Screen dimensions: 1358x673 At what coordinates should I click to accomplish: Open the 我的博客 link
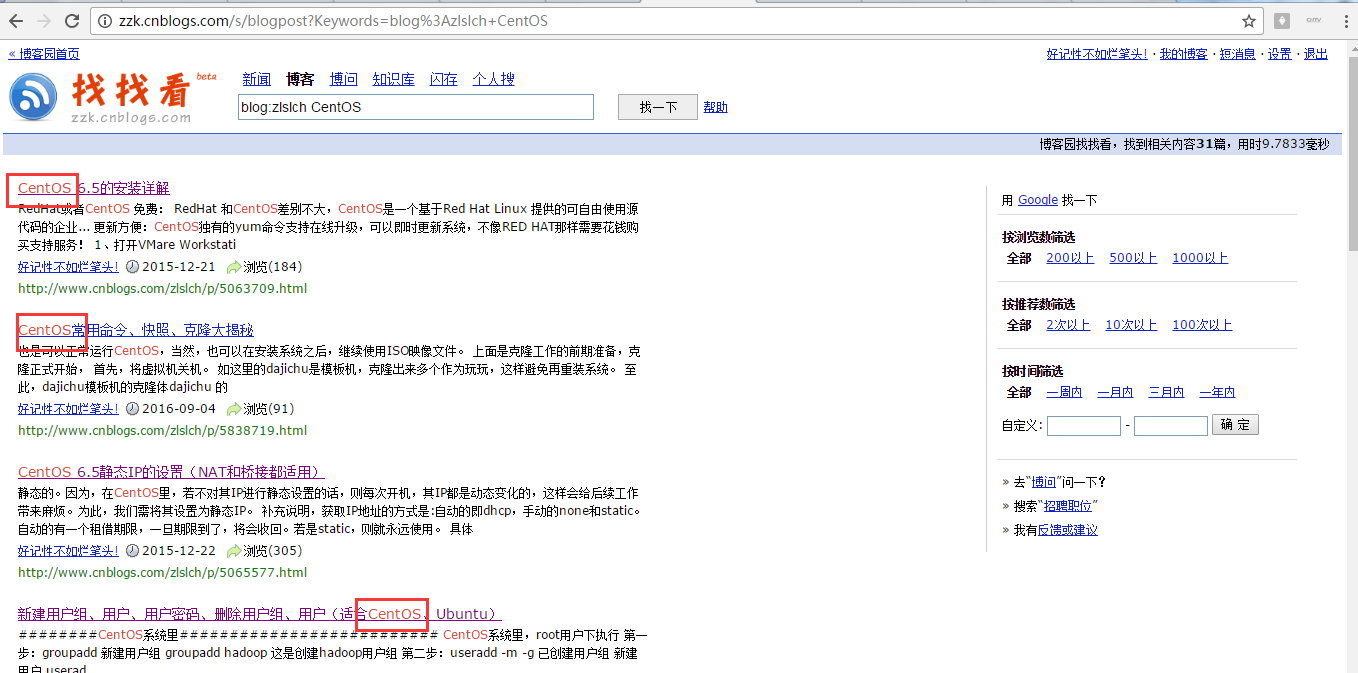(x=1184, y=54)
